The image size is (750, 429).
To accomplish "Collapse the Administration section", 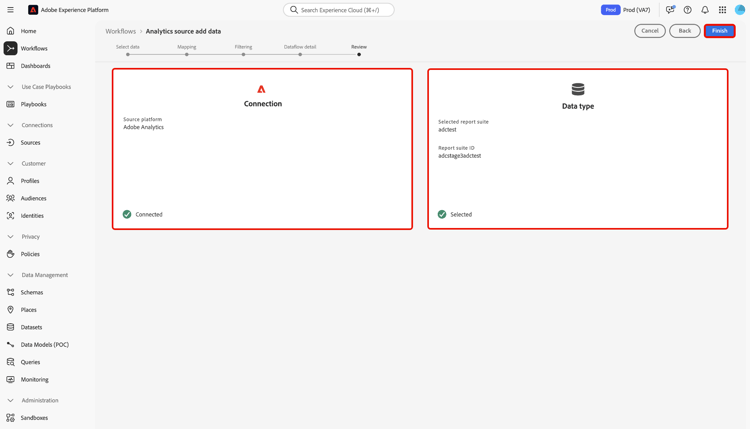I will (11, 400).
